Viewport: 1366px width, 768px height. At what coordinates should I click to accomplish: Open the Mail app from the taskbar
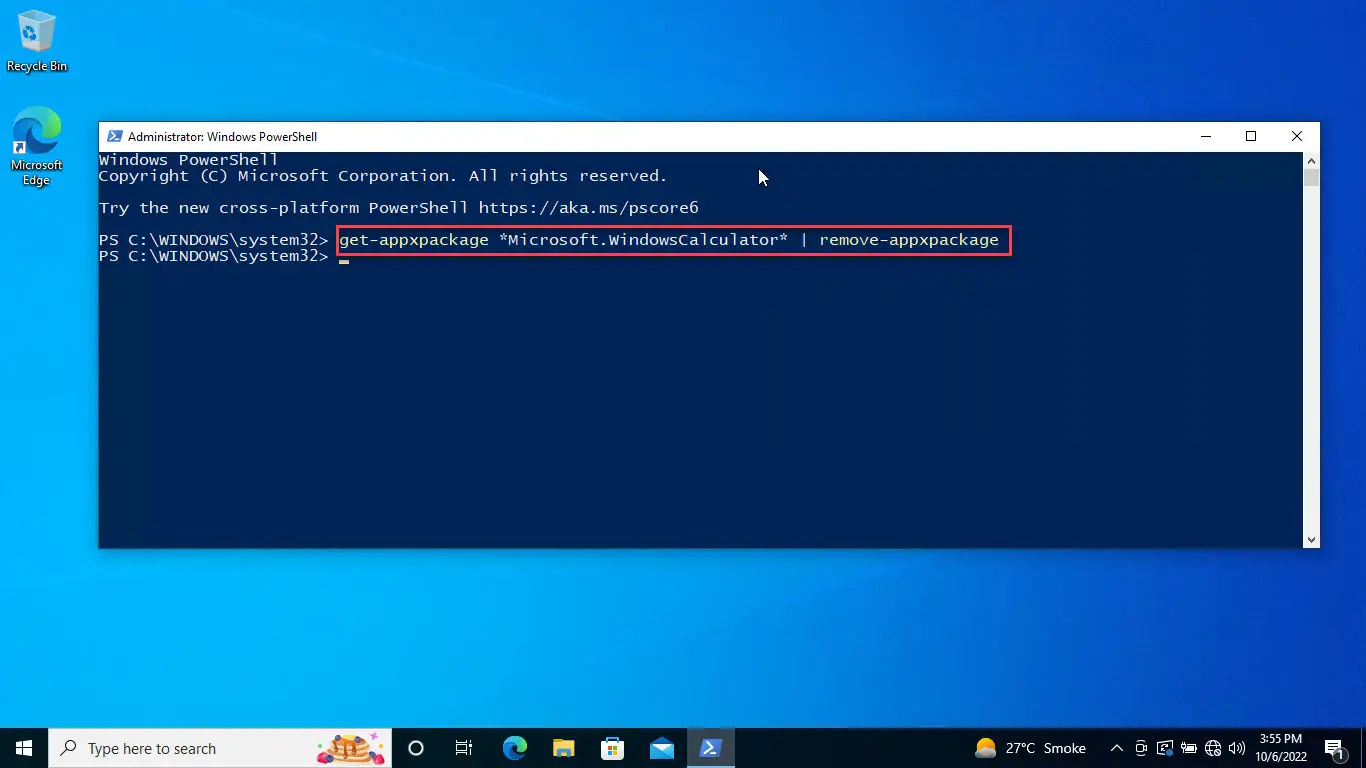point(661,748)
